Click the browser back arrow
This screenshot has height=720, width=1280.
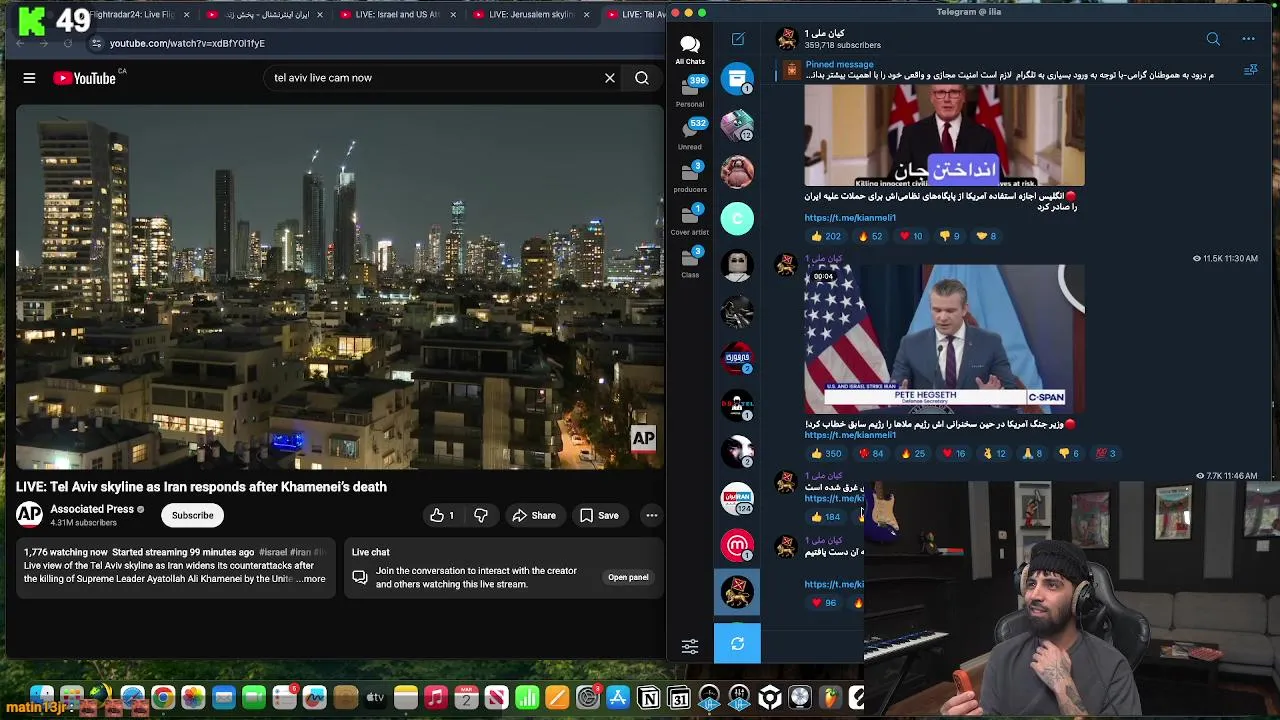21,43
